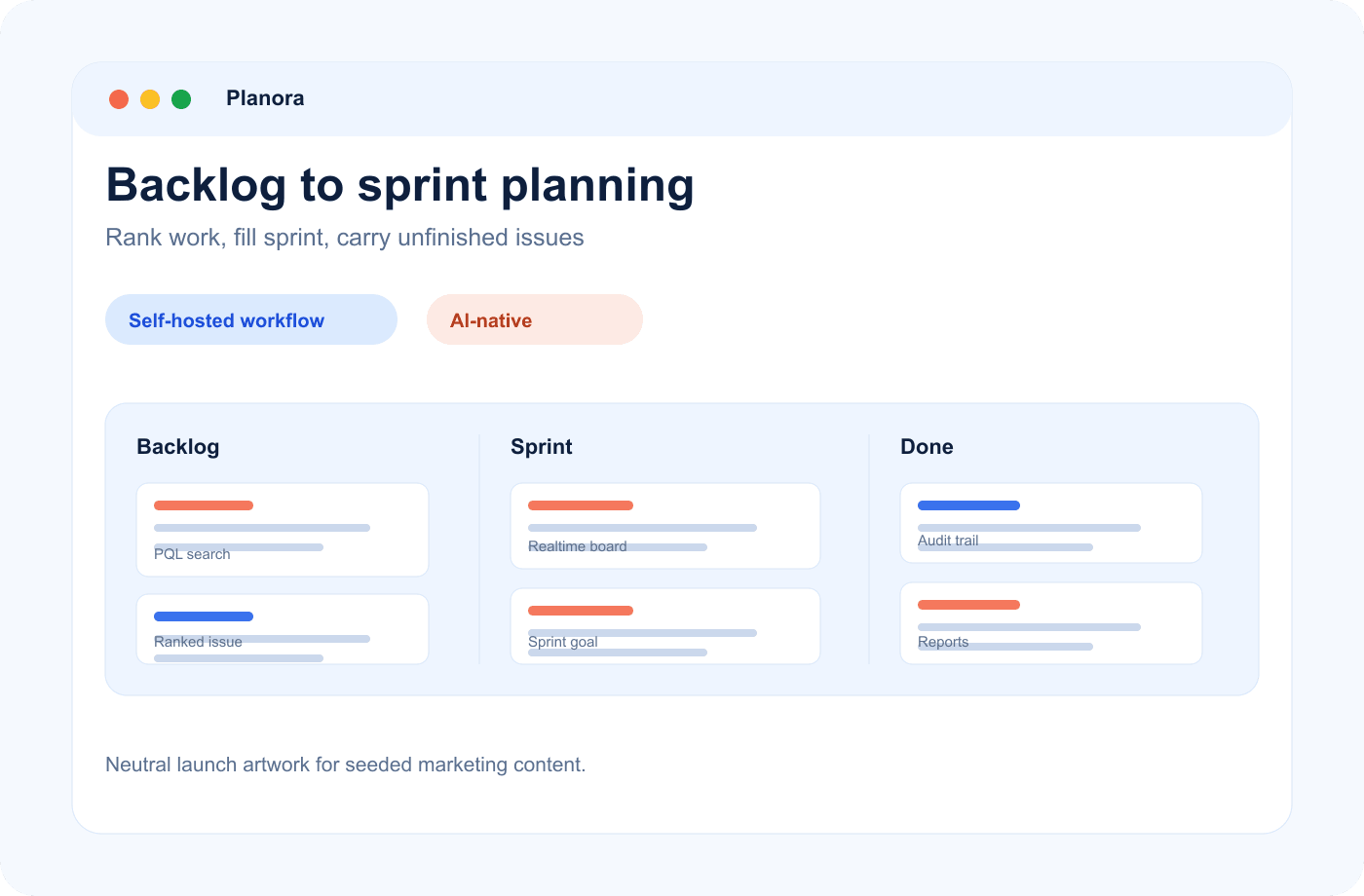The image size is (1364, 896).
Task: Open the PQL search card
Action: coord(283,530)
